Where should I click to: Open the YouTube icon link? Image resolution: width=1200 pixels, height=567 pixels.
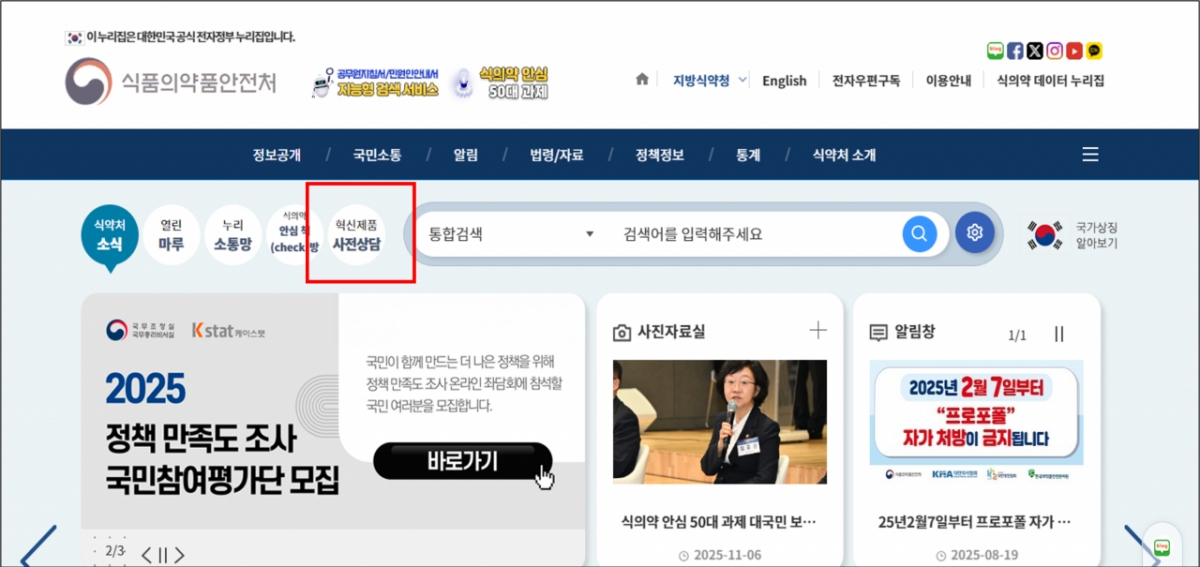coord(1074,51)
